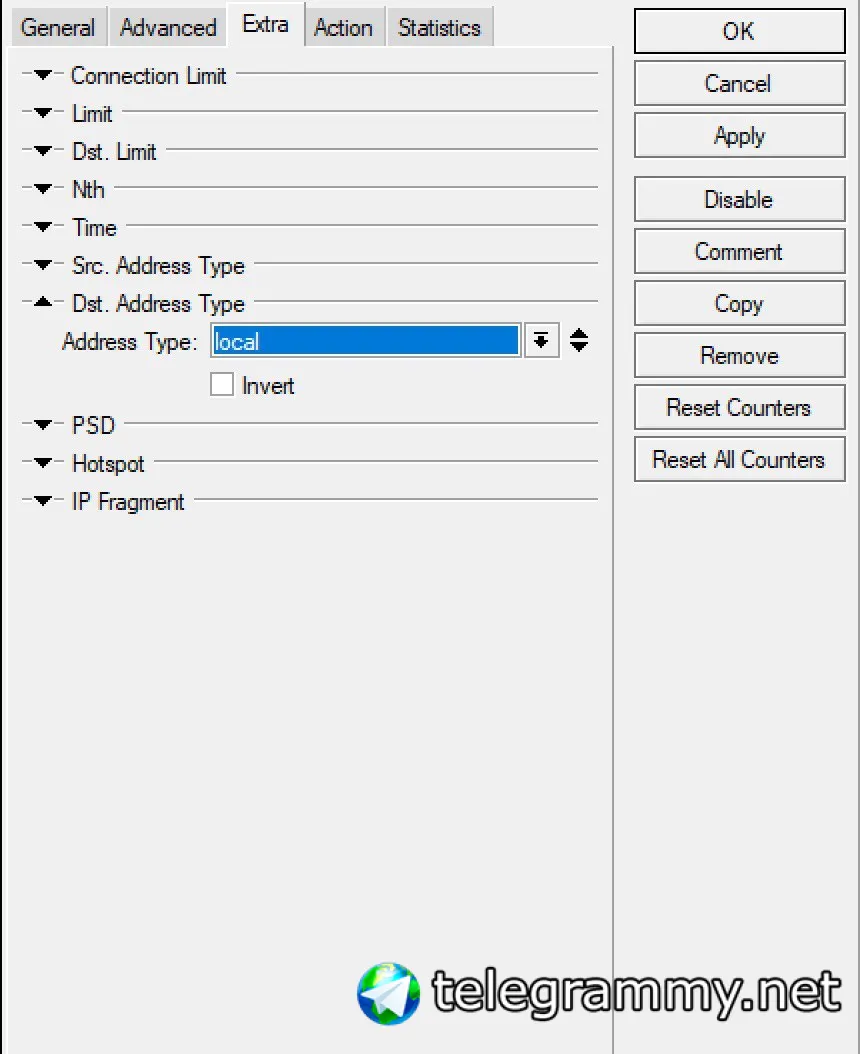The image size is (860, 1054).
Task: Click the Apply button
Action: 739,136
